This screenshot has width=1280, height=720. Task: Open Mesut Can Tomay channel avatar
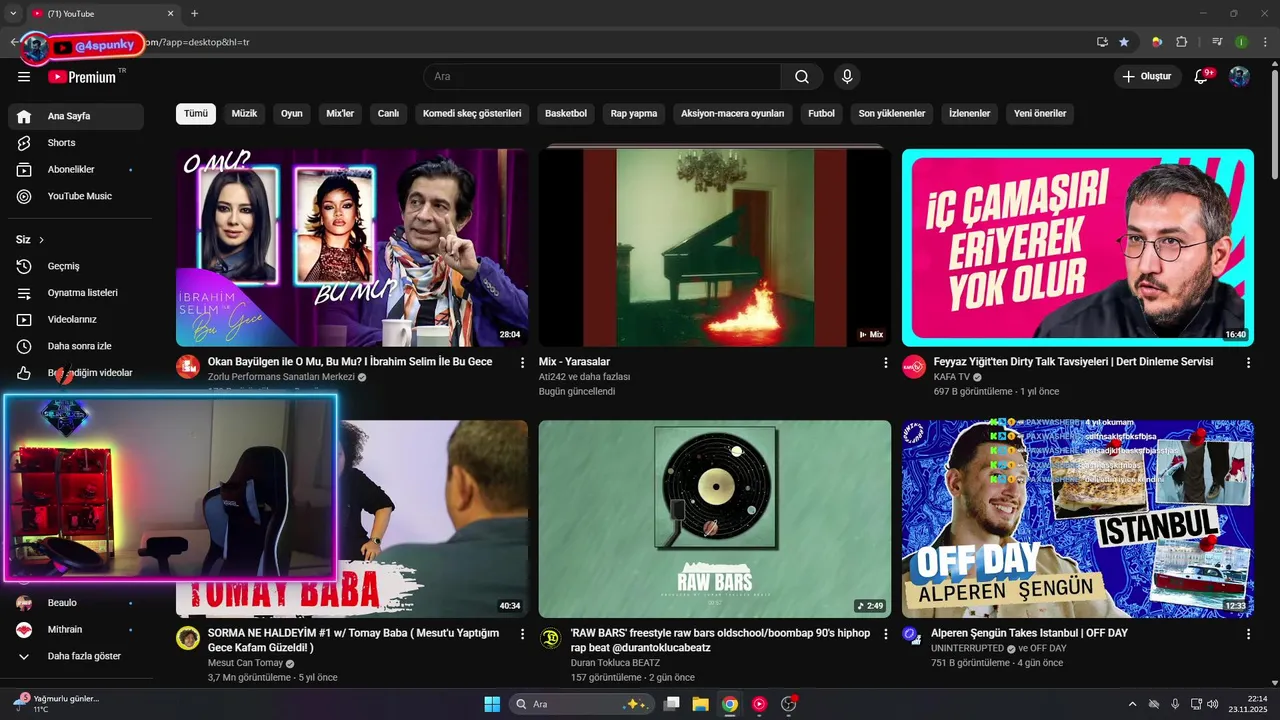pos(188,638)
